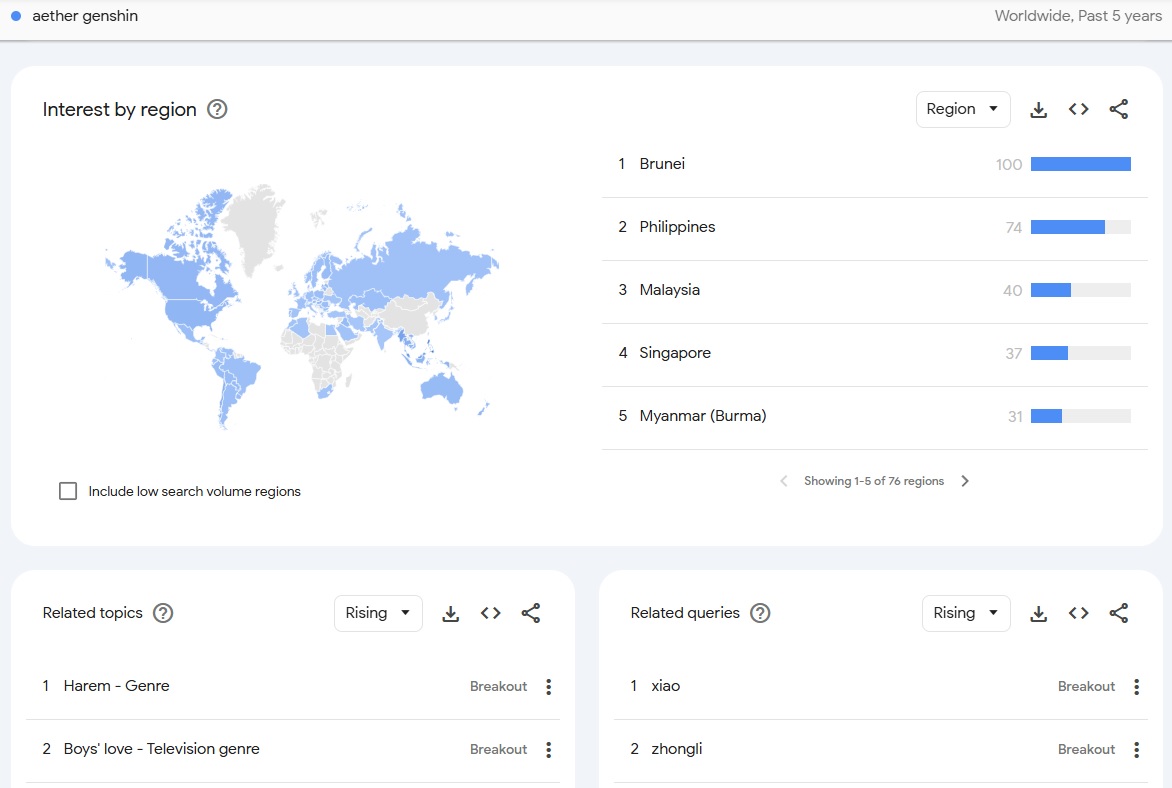This screenshot has height=788, width=1172.
Task: Share the Related queries widget
Action: (x=1119, y=613)
